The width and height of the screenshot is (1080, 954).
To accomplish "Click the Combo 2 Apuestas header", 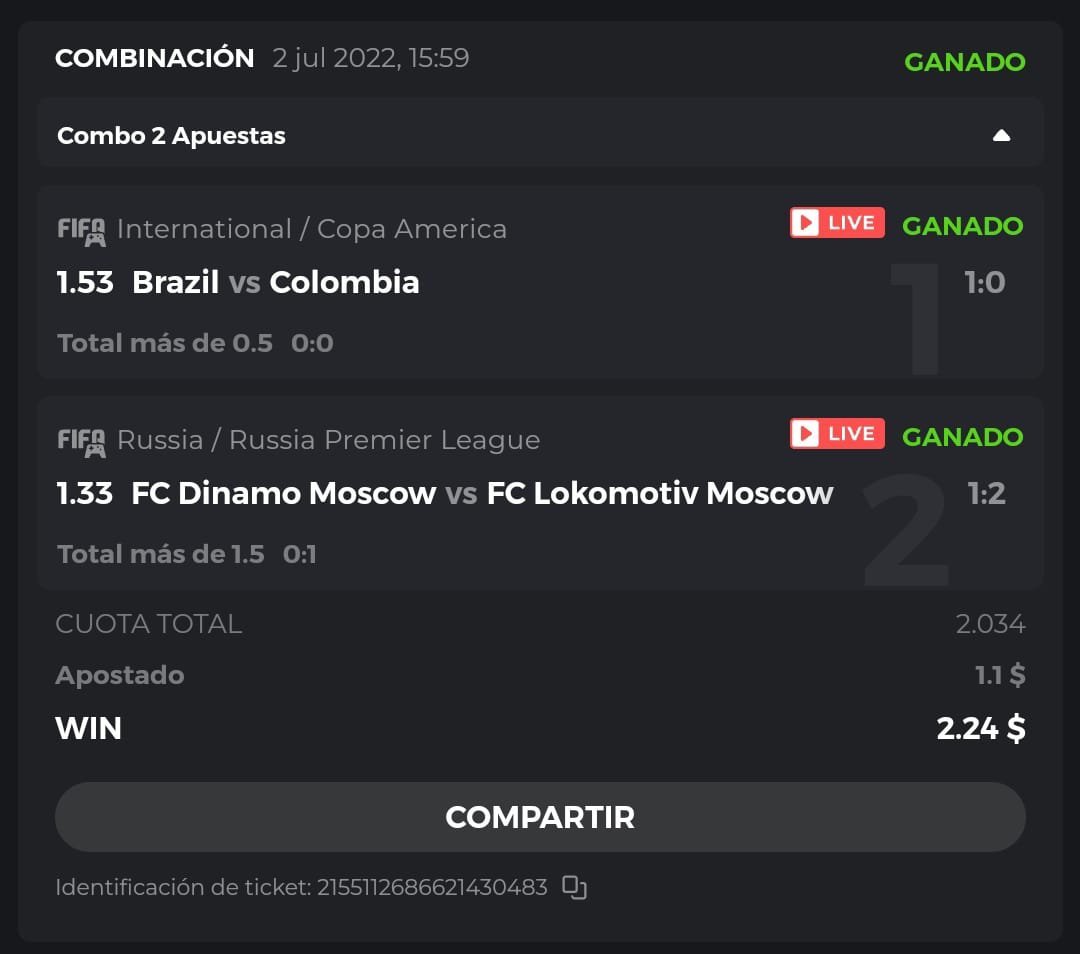I will 172,136.
